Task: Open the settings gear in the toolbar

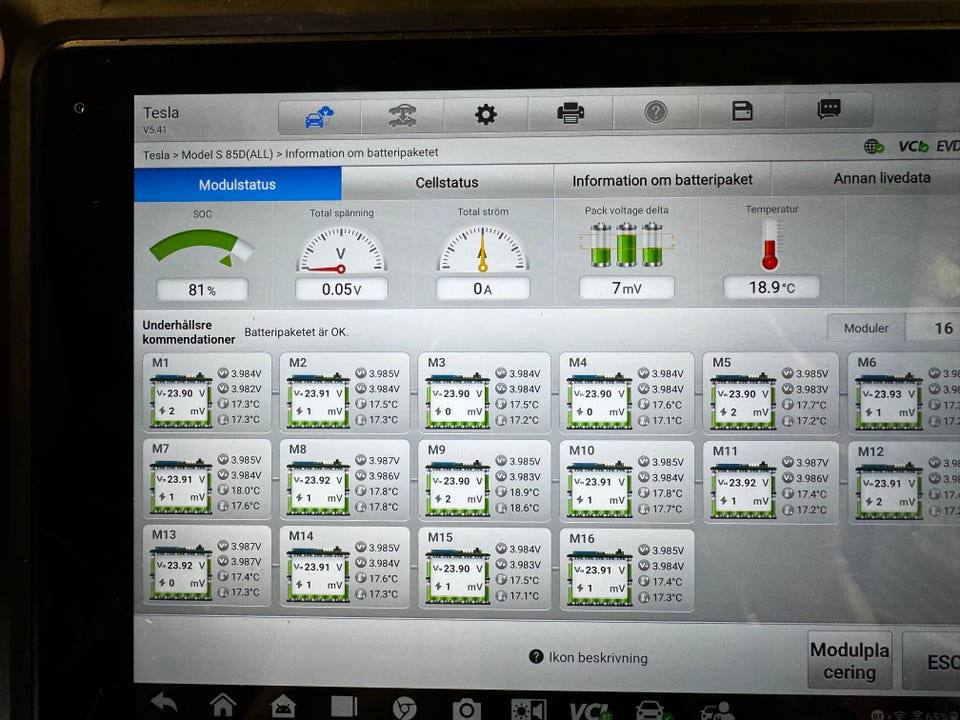Action: 486,114
